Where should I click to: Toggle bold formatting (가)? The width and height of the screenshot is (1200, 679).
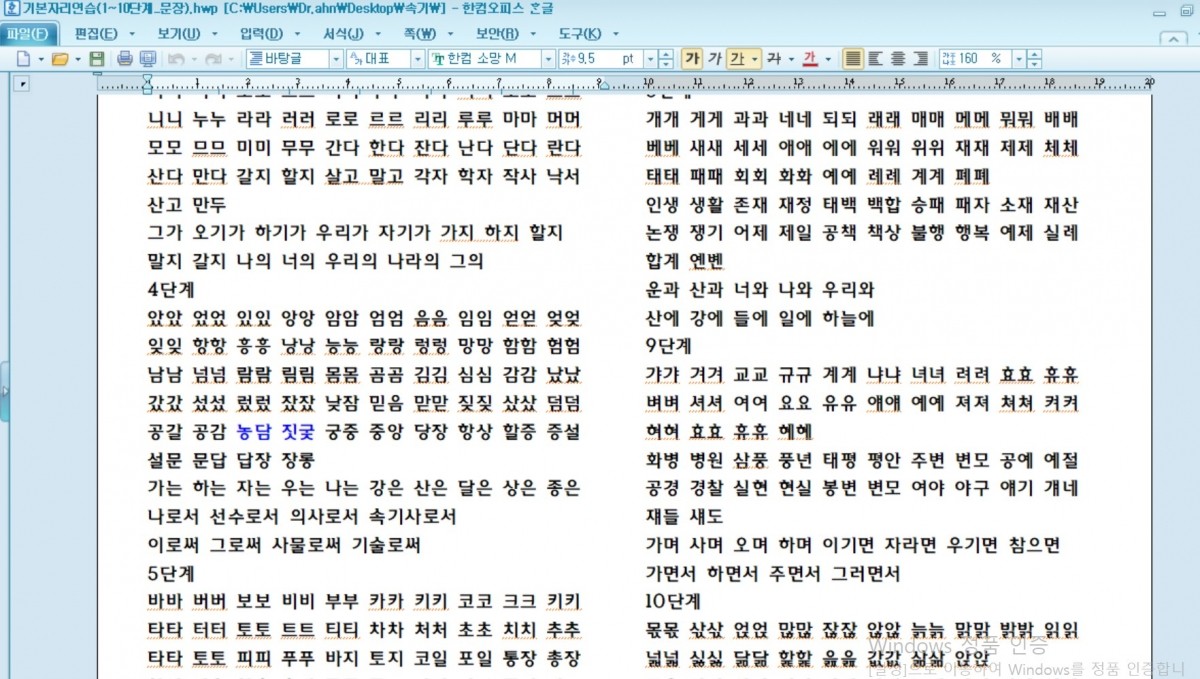click(x=692, y=59)
